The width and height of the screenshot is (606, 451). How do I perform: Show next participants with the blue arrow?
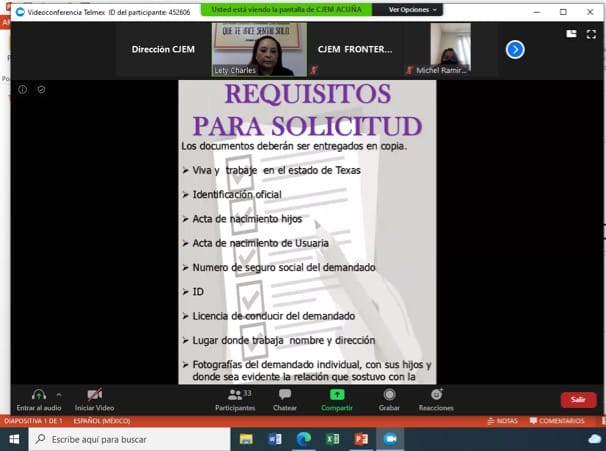515,49
